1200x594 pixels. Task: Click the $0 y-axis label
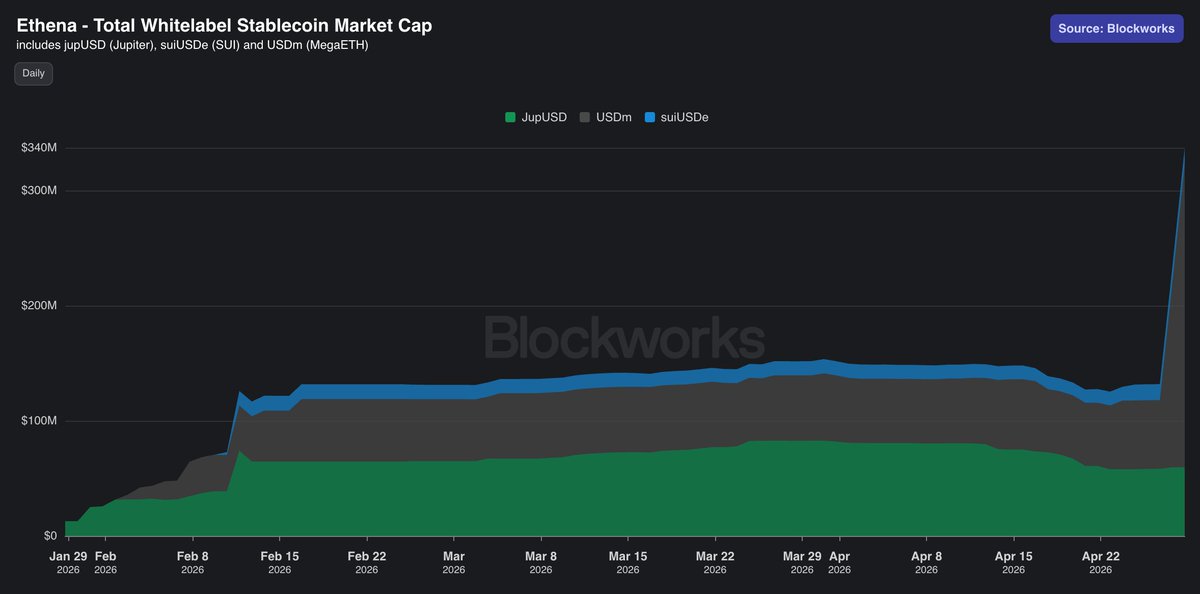[x=50, y=536]
